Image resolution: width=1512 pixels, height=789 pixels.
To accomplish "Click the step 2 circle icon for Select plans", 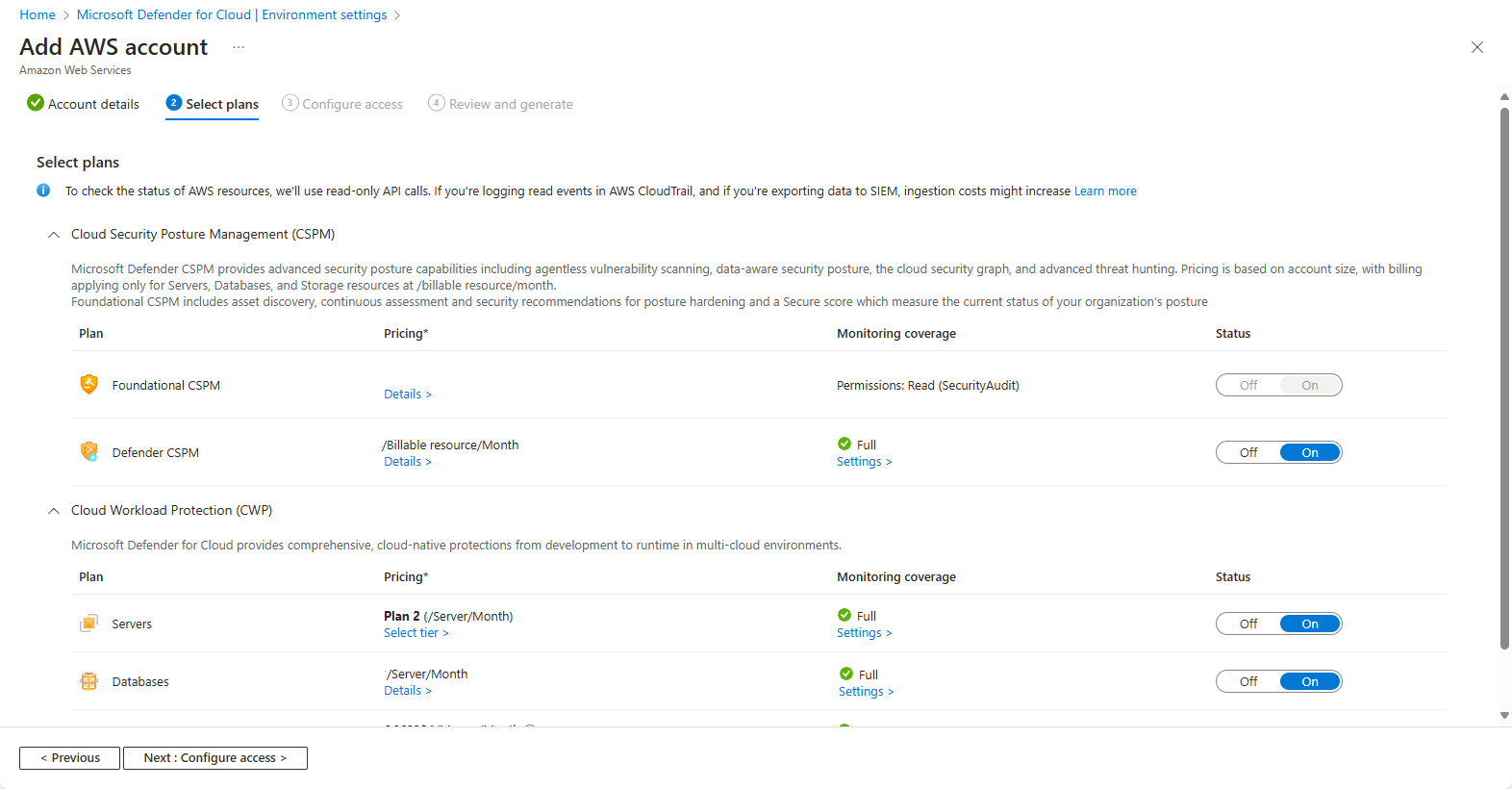I will (x=174, y=103).
